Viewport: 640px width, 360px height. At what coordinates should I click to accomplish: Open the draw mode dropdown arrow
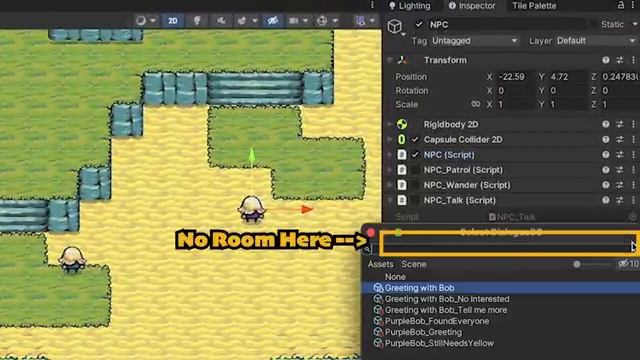(153, 20)
